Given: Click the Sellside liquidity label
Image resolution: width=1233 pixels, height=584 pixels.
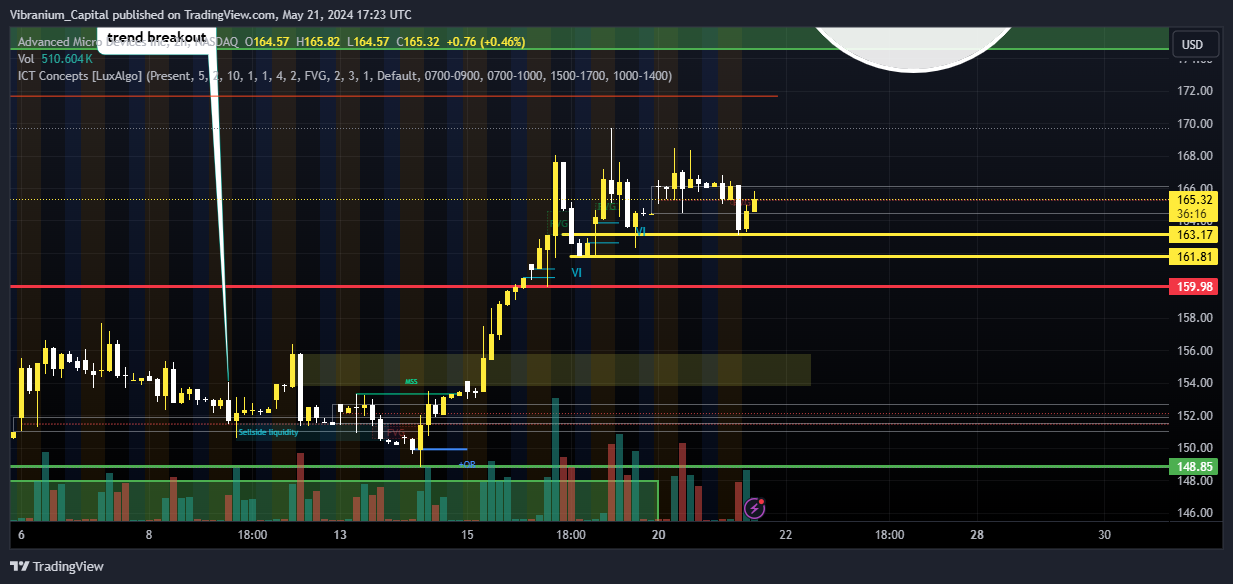Looking at the screenshot, I should [268, 433].
